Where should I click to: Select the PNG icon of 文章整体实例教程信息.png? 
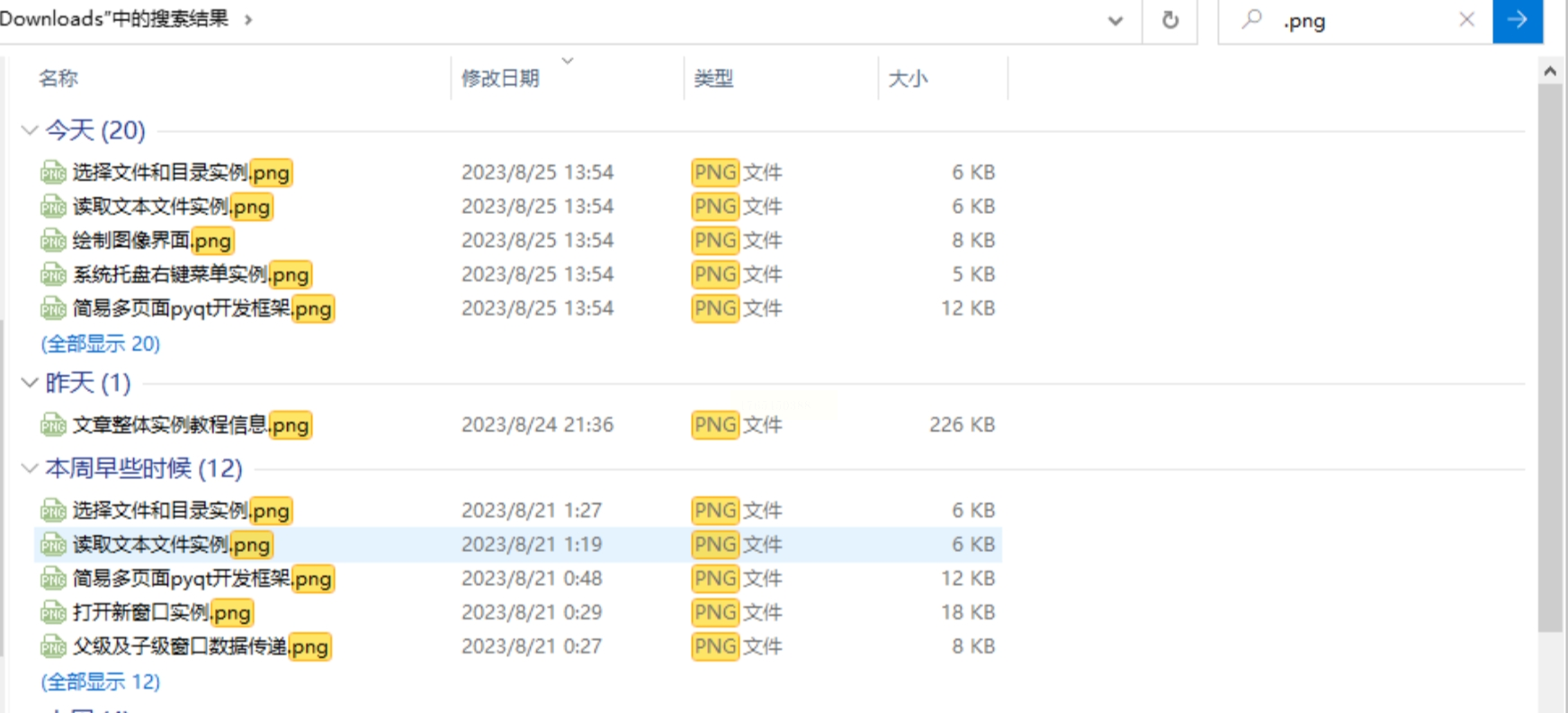click(53, 424)
